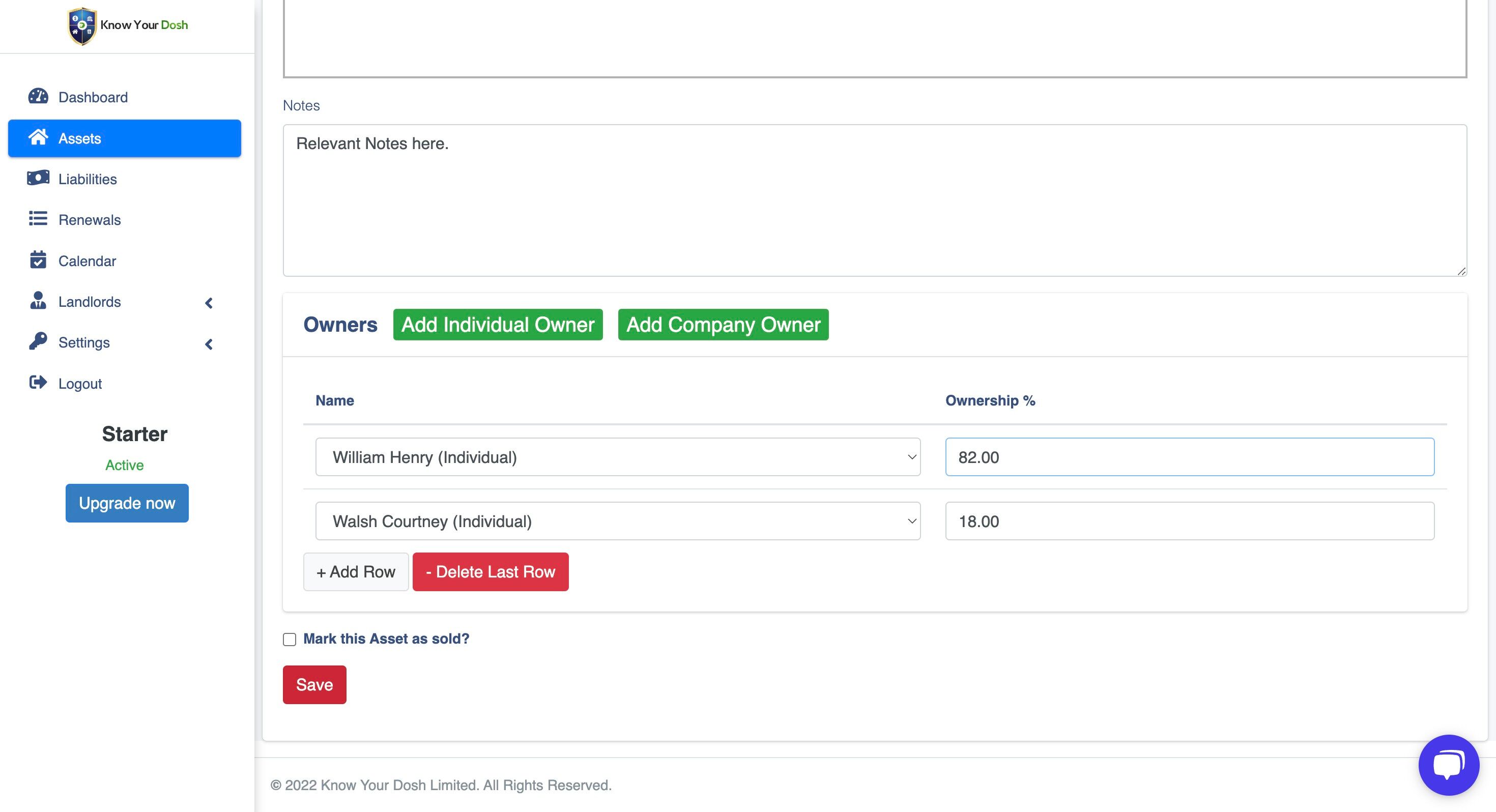Expand the Landlords submenu chevron
The width and height of the screenshot is (1496, 812).
209,303
